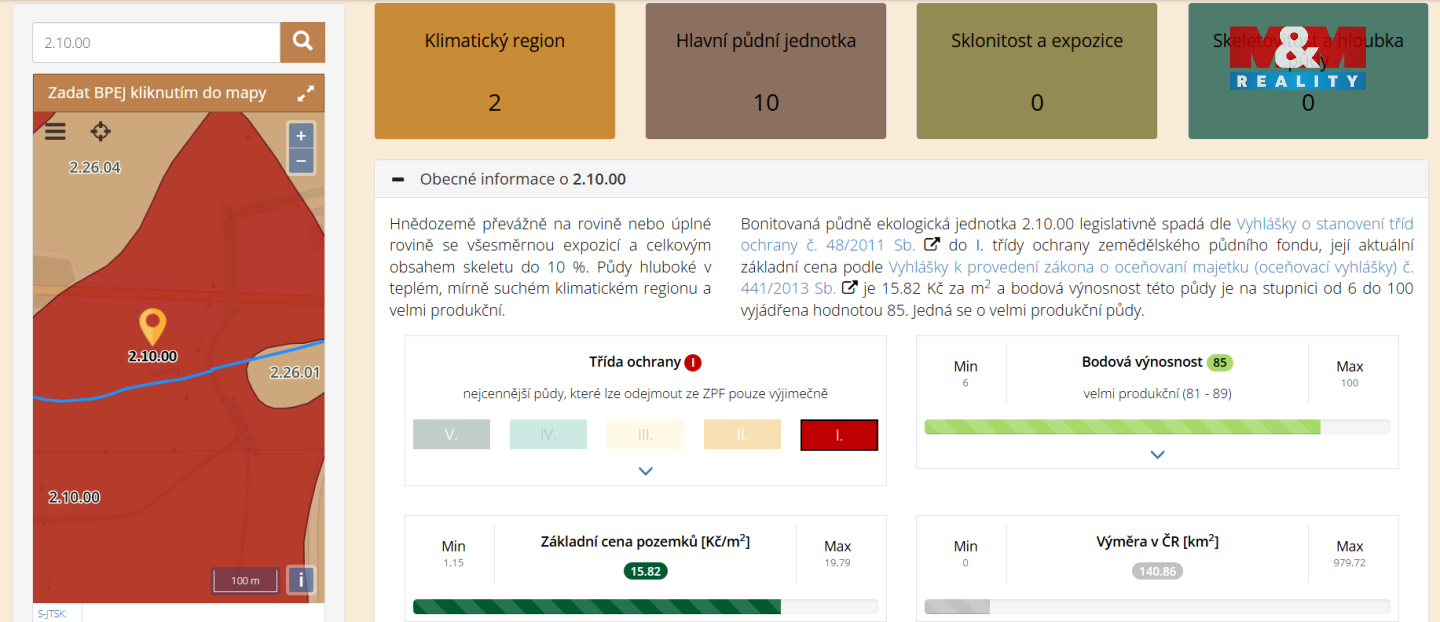Image resolution: width=1440 pixels, height=622 pixels.
Task: Click the green Bodová výnosnost progress bar
Action: (x=1122, y=427)
